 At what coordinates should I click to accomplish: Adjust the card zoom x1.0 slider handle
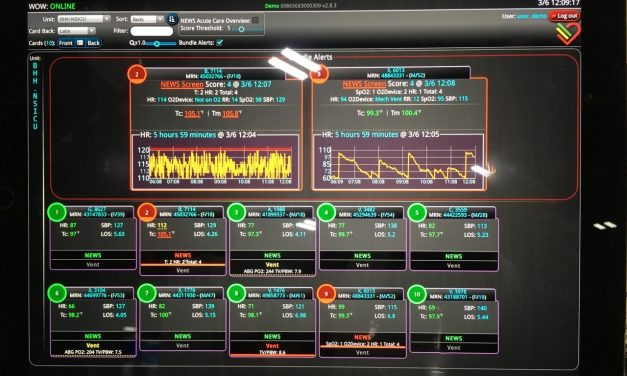(x=157, y=43)
